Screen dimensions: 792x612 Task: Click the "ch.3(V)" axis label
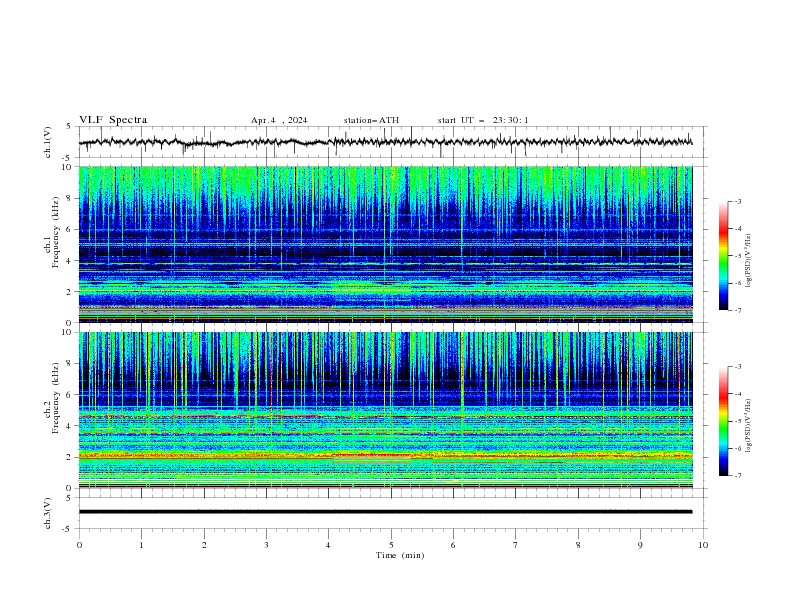[x=48, y=513]
